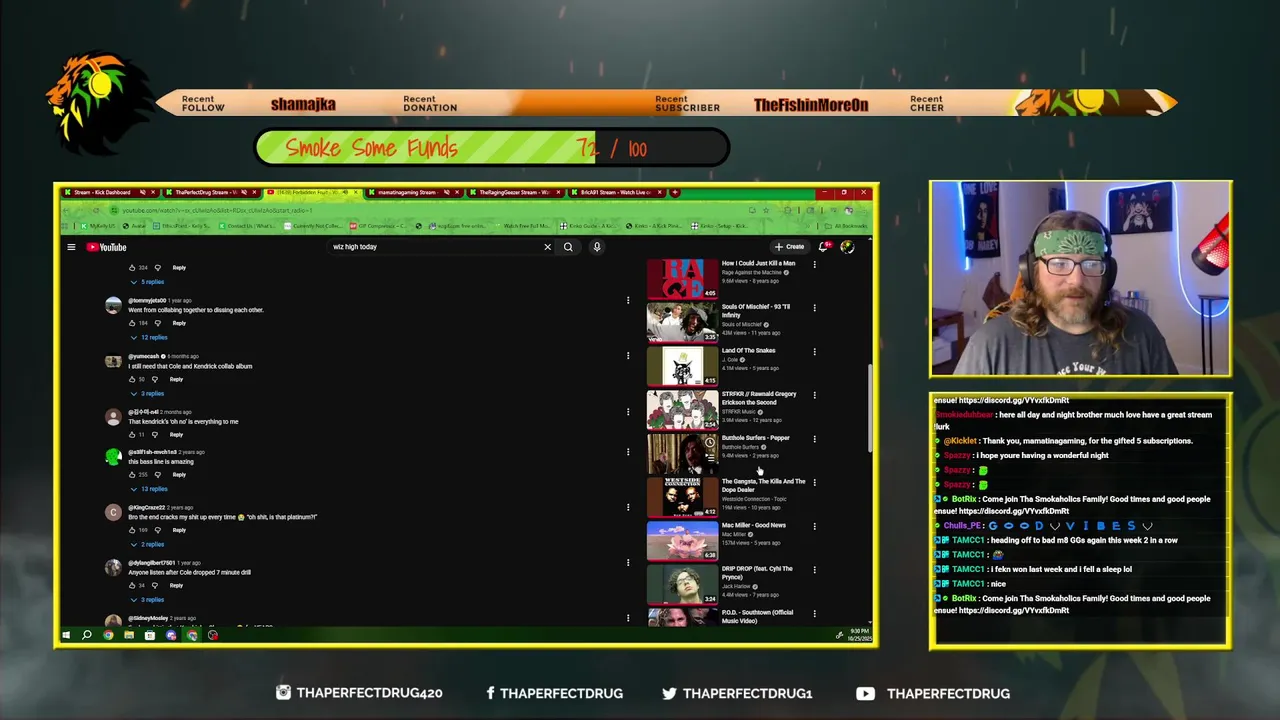Open more options for Mac Miller - Good News
Image resolution: width=1280 pixels, height=720 pixels.
tap(814, 526)
